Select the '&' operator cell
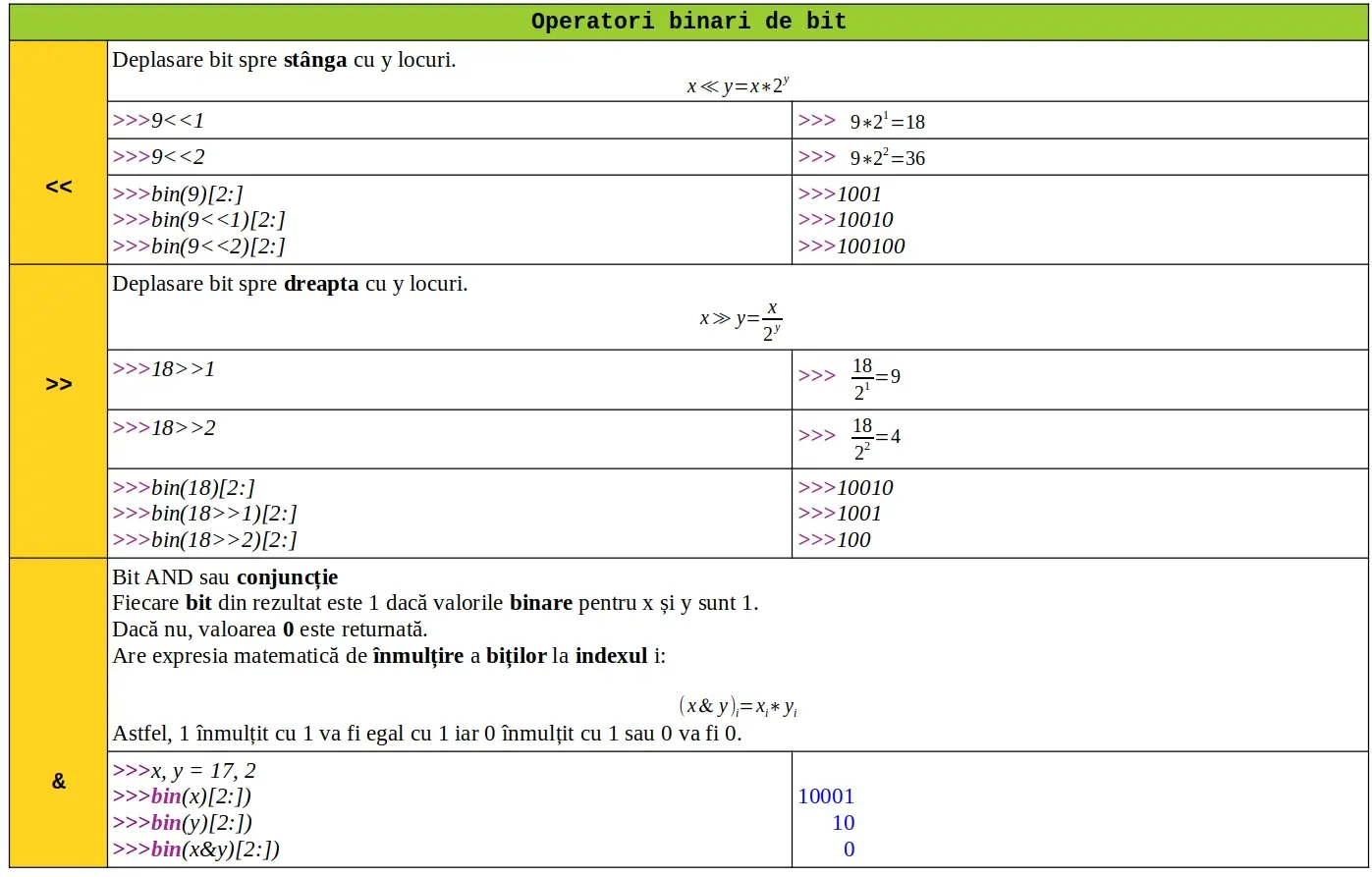This screenshot has width=1372, height=877. (x=59, y=713)
